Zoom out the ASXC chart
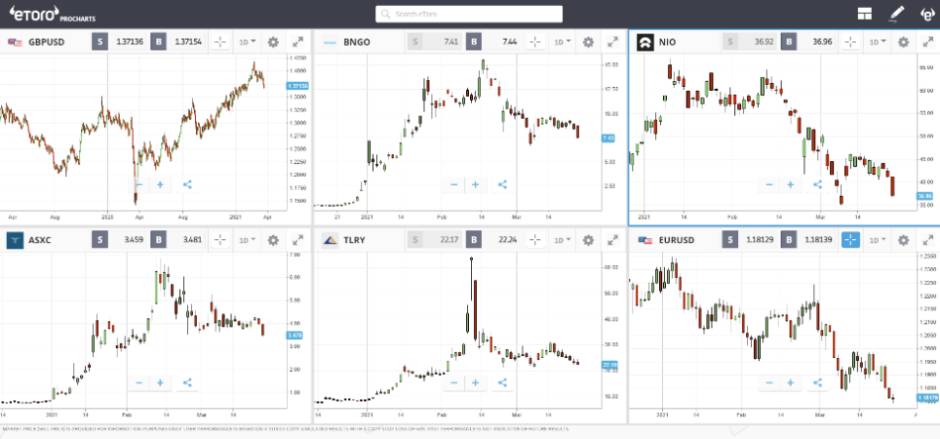This screenshot has height=439, width=940. coord(139,383)
